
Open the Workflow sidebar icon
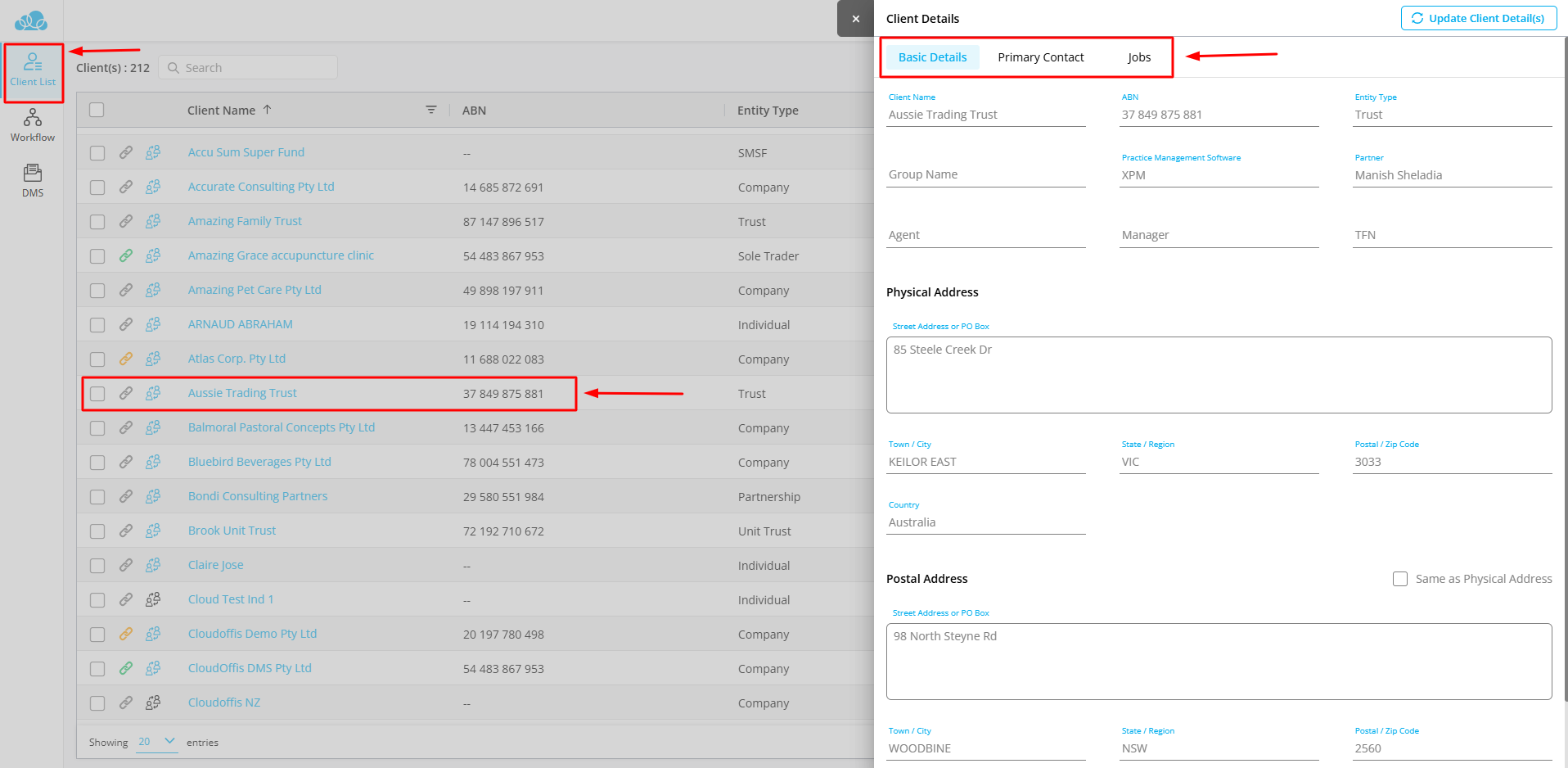(x=33, y=125)
